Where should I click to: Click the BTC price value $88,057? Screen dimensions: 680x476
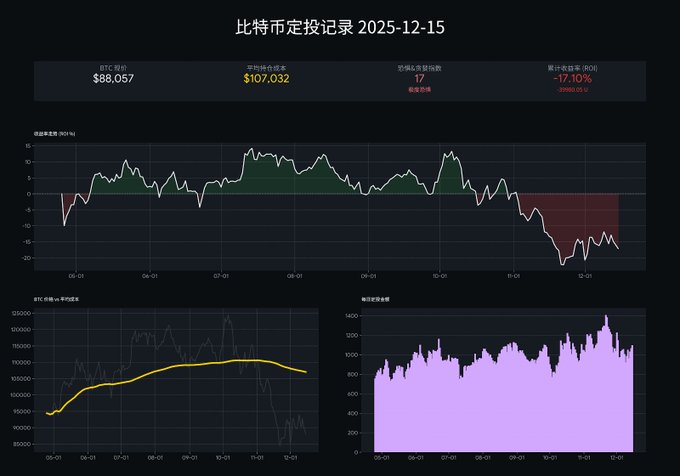(x=113, y=78)
